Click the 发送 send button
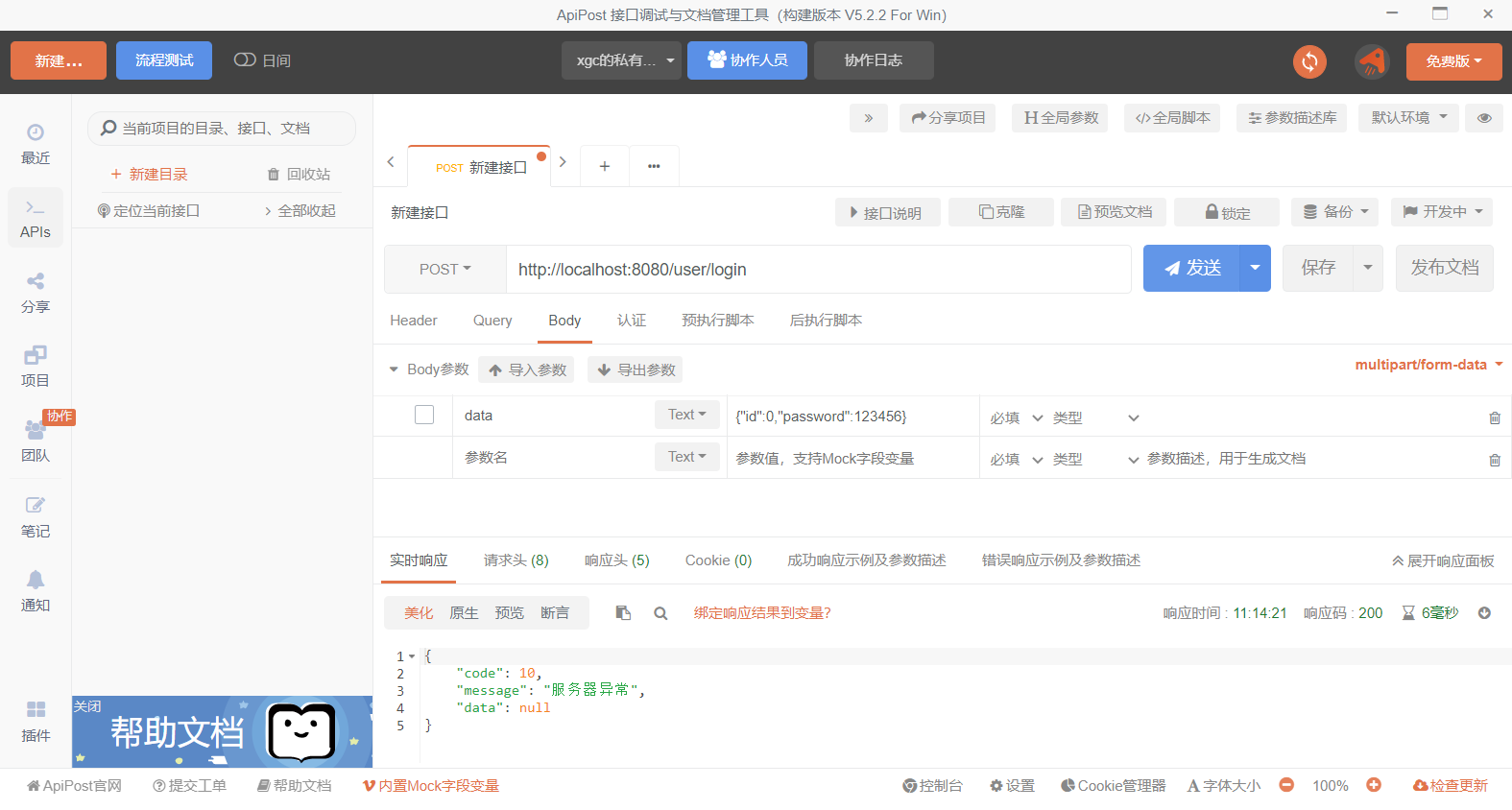1512x810 pixels. pyautogui.click(x=1191, y=268)
